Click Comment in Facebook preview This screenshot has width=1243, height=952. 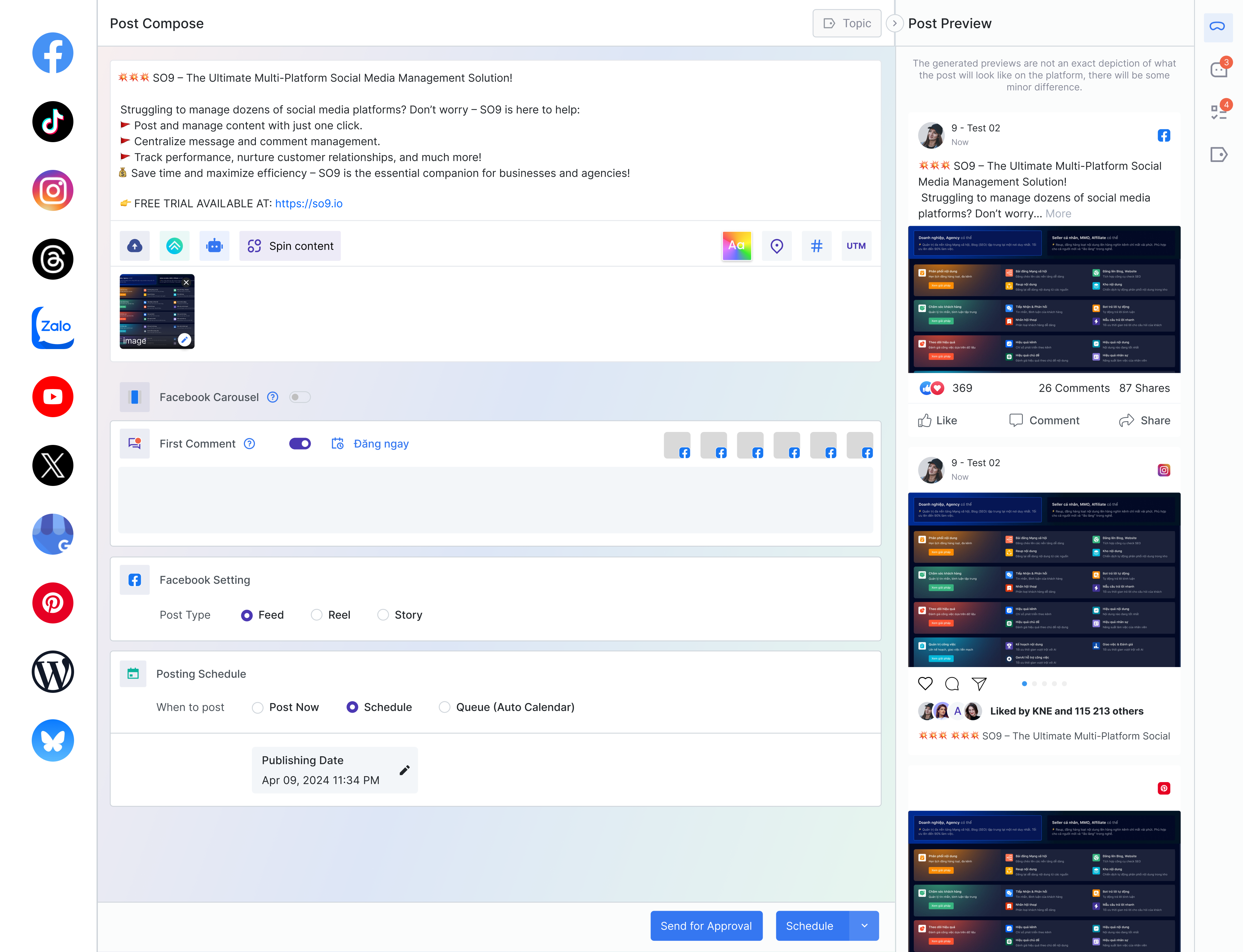tap(1044, 420)
